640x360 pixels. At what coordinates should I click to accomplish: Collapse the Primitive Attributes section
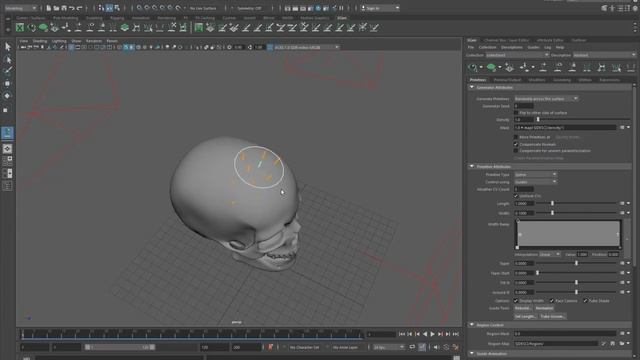pyautogui.click(x=472, y=167)
